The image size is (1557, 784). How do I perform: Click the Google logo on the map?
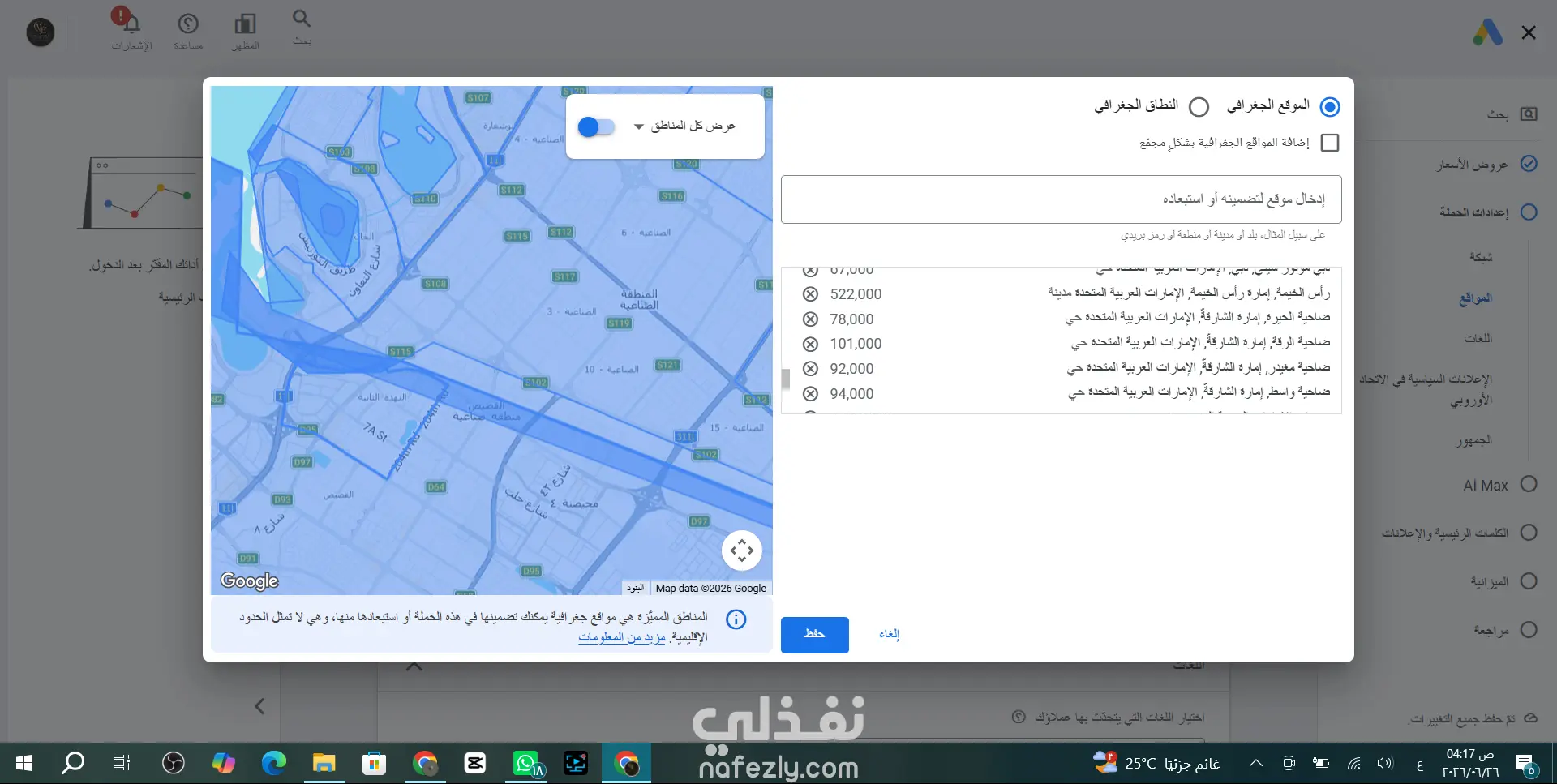(x=249, y=581)
